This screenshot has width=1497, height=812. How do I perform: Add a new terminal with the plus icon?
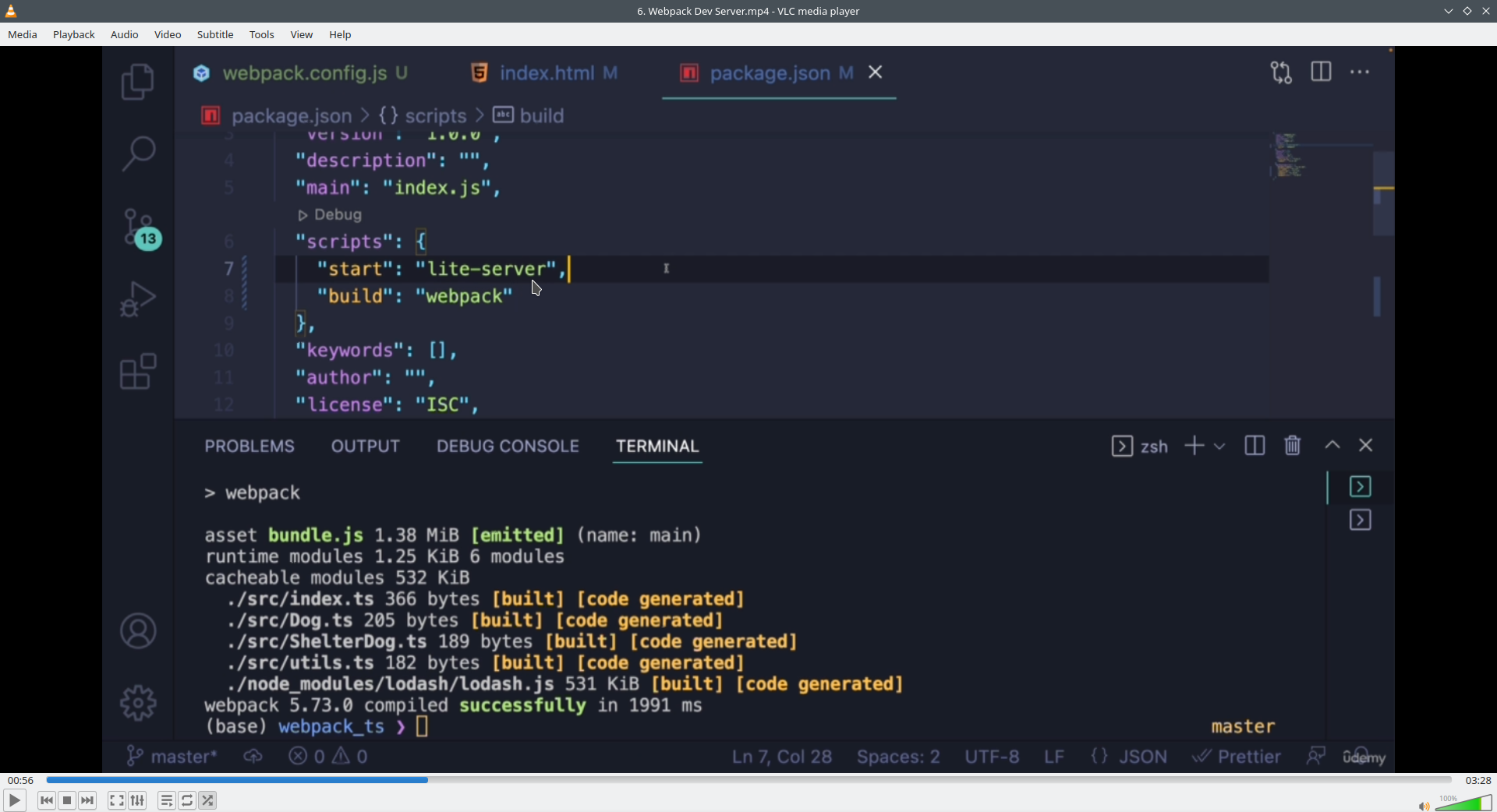1194,446
